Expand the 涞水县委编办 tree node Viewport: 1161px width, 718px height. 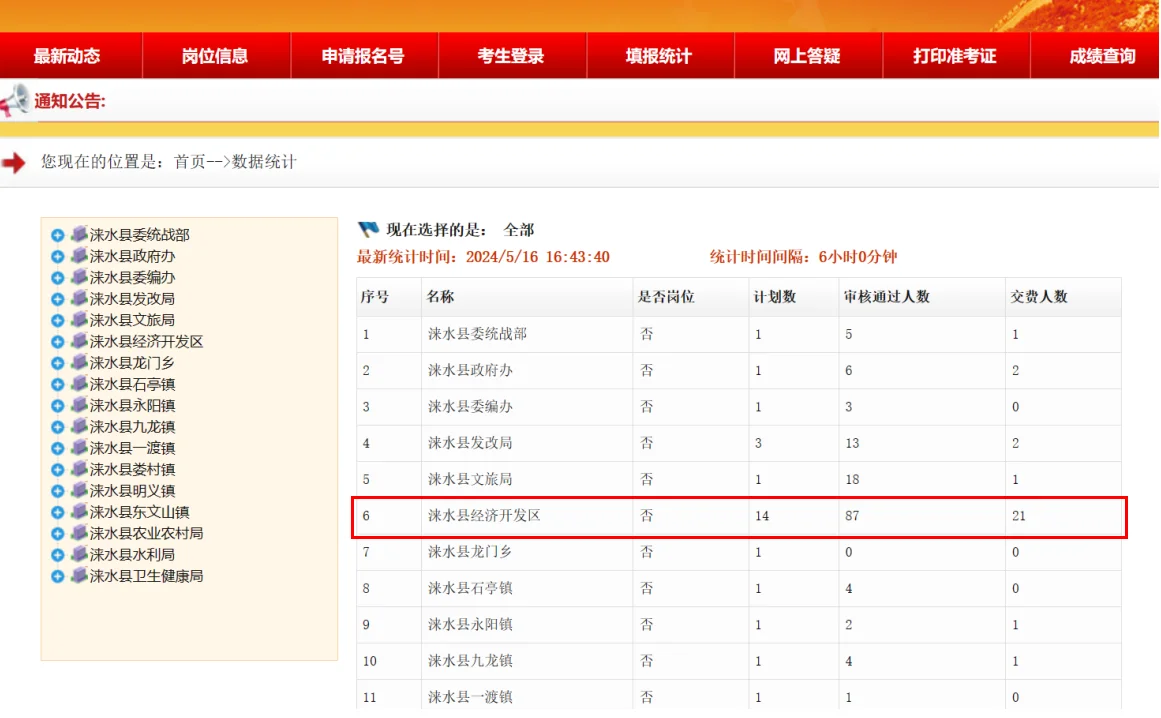click(x=58, y=278)
